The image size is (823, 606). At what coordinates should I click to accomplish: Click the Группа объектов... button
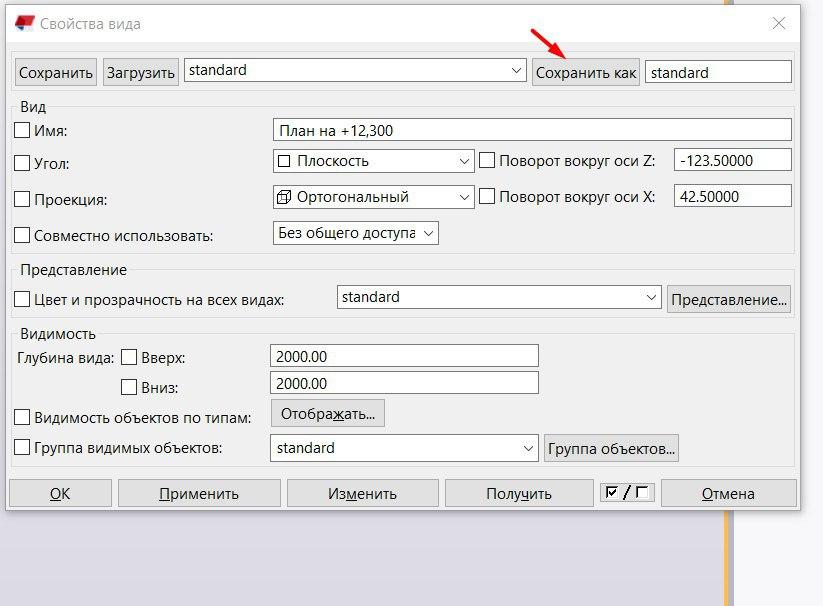[x=611, y=449]
